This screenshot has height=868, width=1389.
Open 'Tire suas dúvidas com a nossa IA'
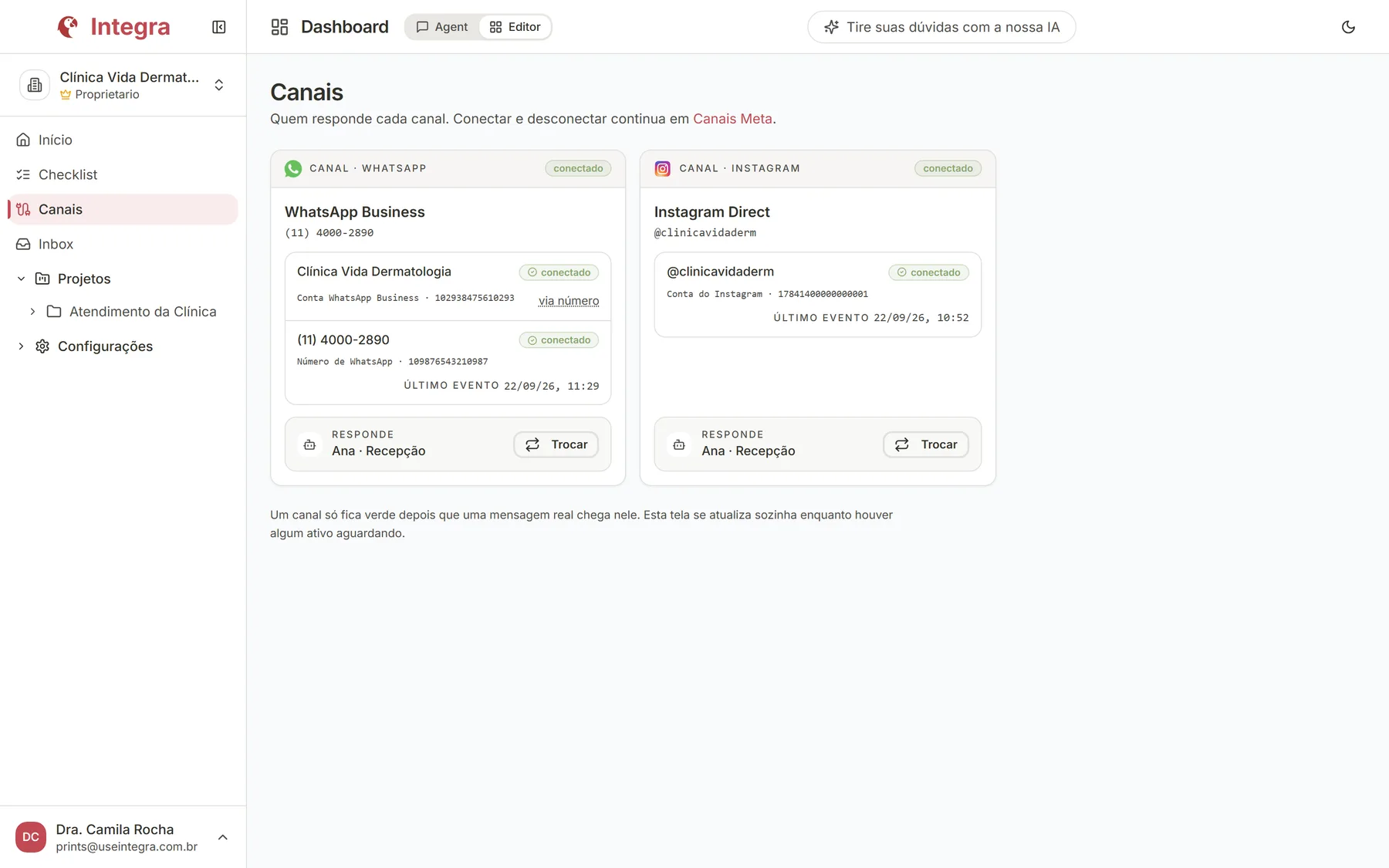pos(941,27)
